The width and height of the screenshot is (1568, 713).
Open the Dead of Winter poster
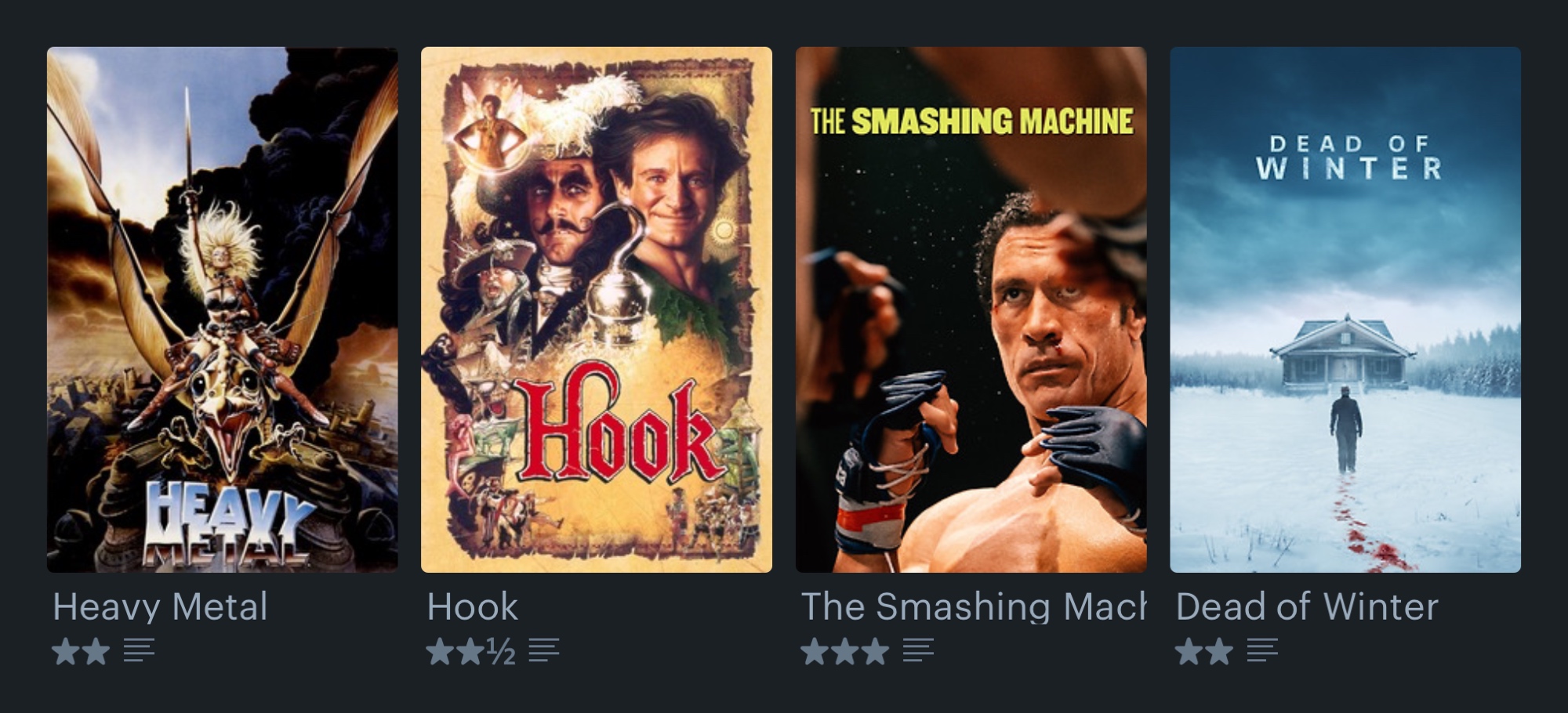(x=1345, y=309)
